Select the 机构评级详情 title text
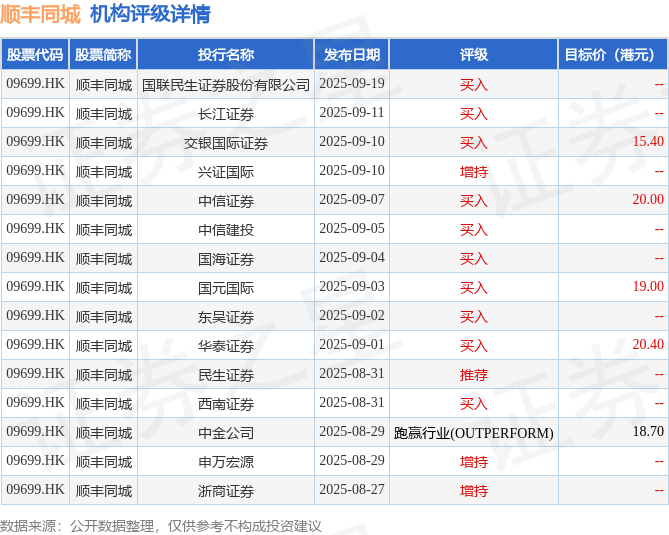Image resolution: width=669 pixels, height=535 pixels. pos(150,14)
